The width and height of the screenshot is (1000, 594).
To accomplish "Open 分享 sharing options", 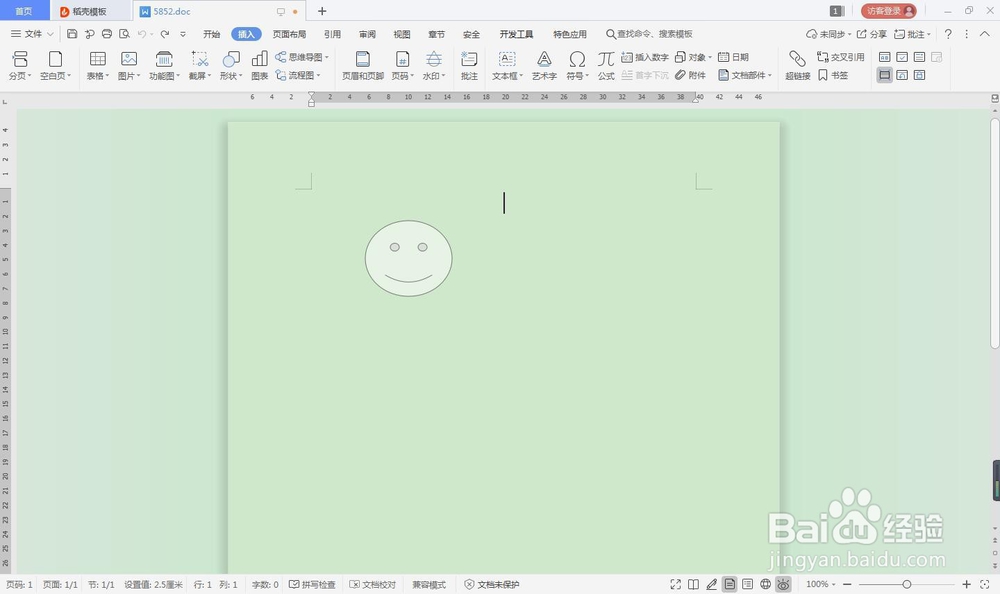I will click(x=873, y=33).
